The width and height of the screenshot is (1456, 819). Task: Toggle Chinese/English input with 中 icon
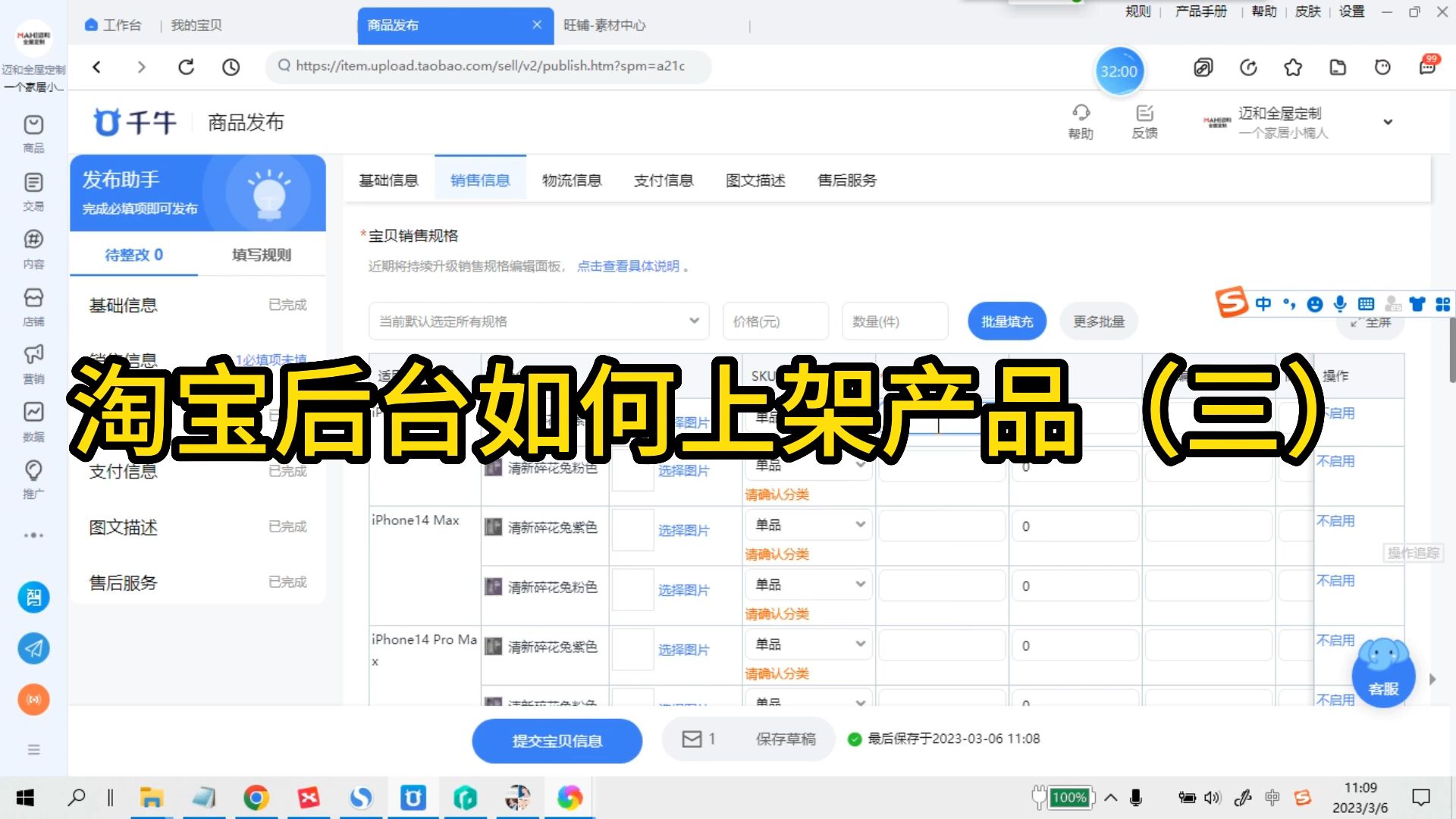(x=1263, y=303)
